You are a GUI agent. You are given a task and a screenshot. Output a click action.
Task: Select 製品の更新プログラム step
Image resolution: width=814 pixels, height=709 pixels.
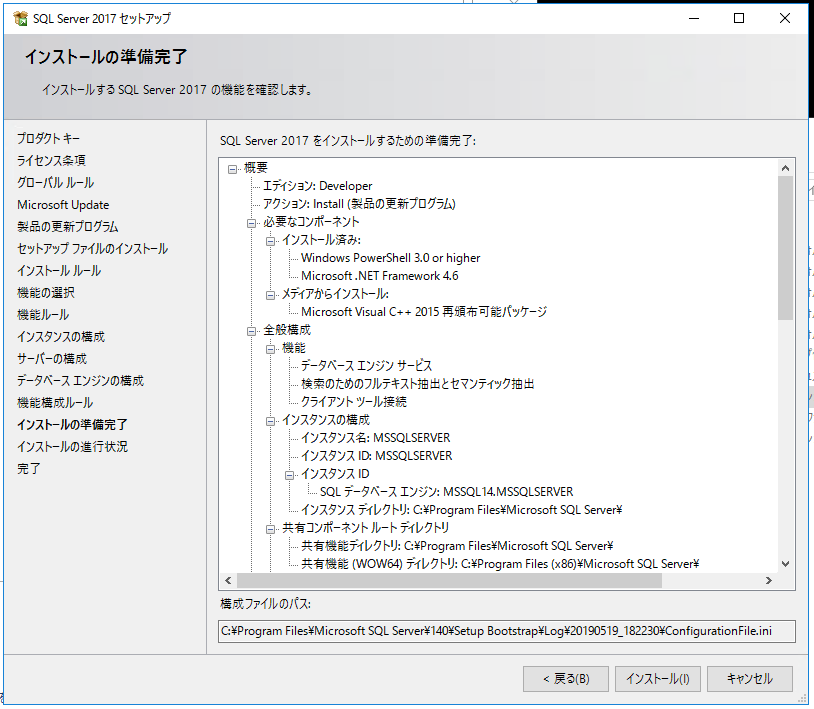[x=67, y=226]
